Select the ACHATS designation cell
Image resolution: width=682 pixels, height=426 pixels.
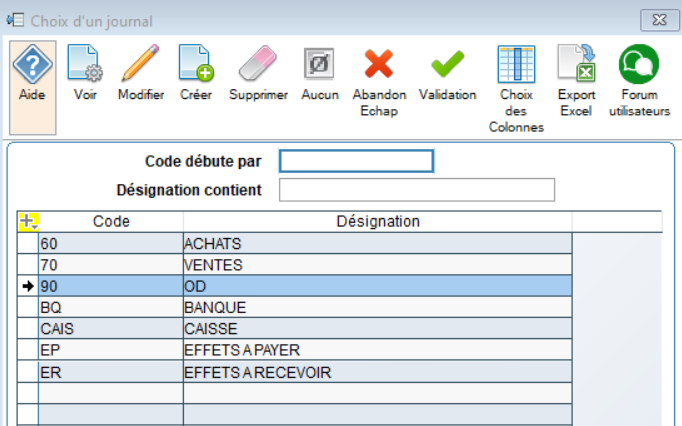tap(378, 243)
